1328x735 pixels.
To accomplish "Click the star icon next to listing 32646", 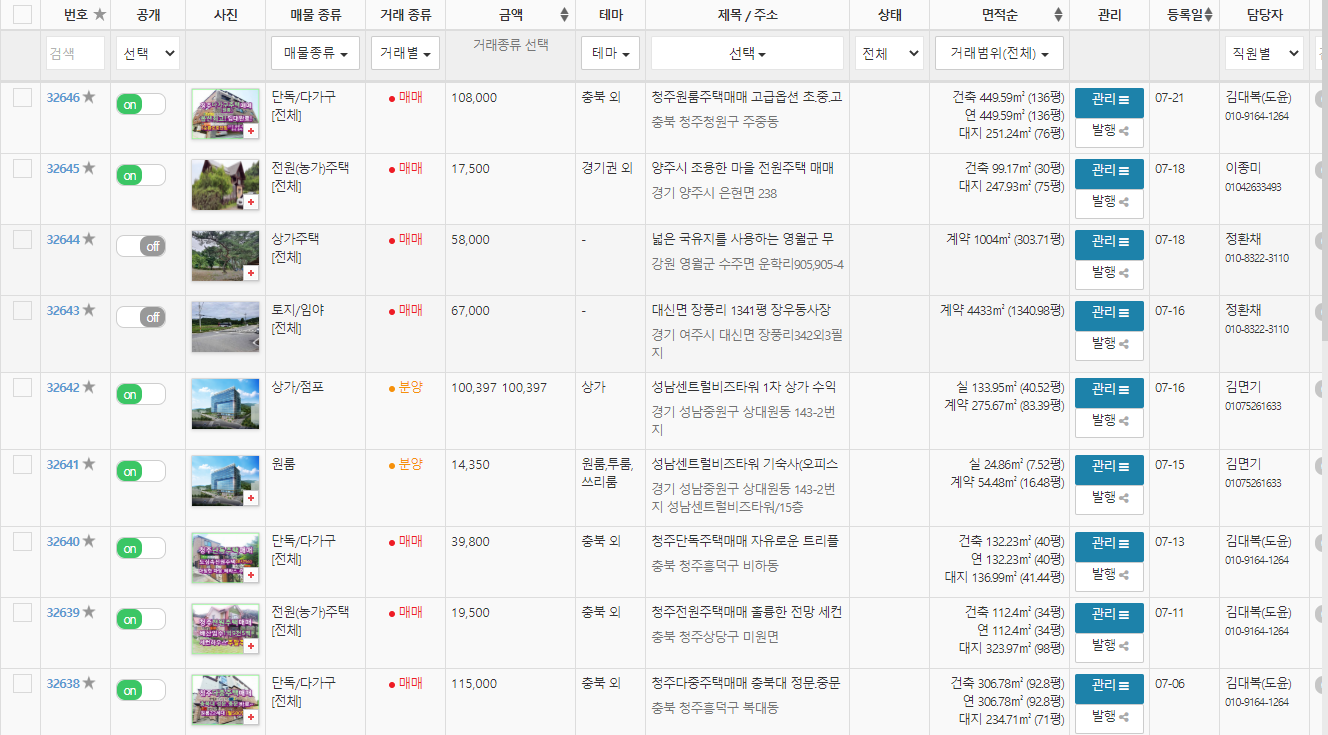I will click(x=87, y=97).
